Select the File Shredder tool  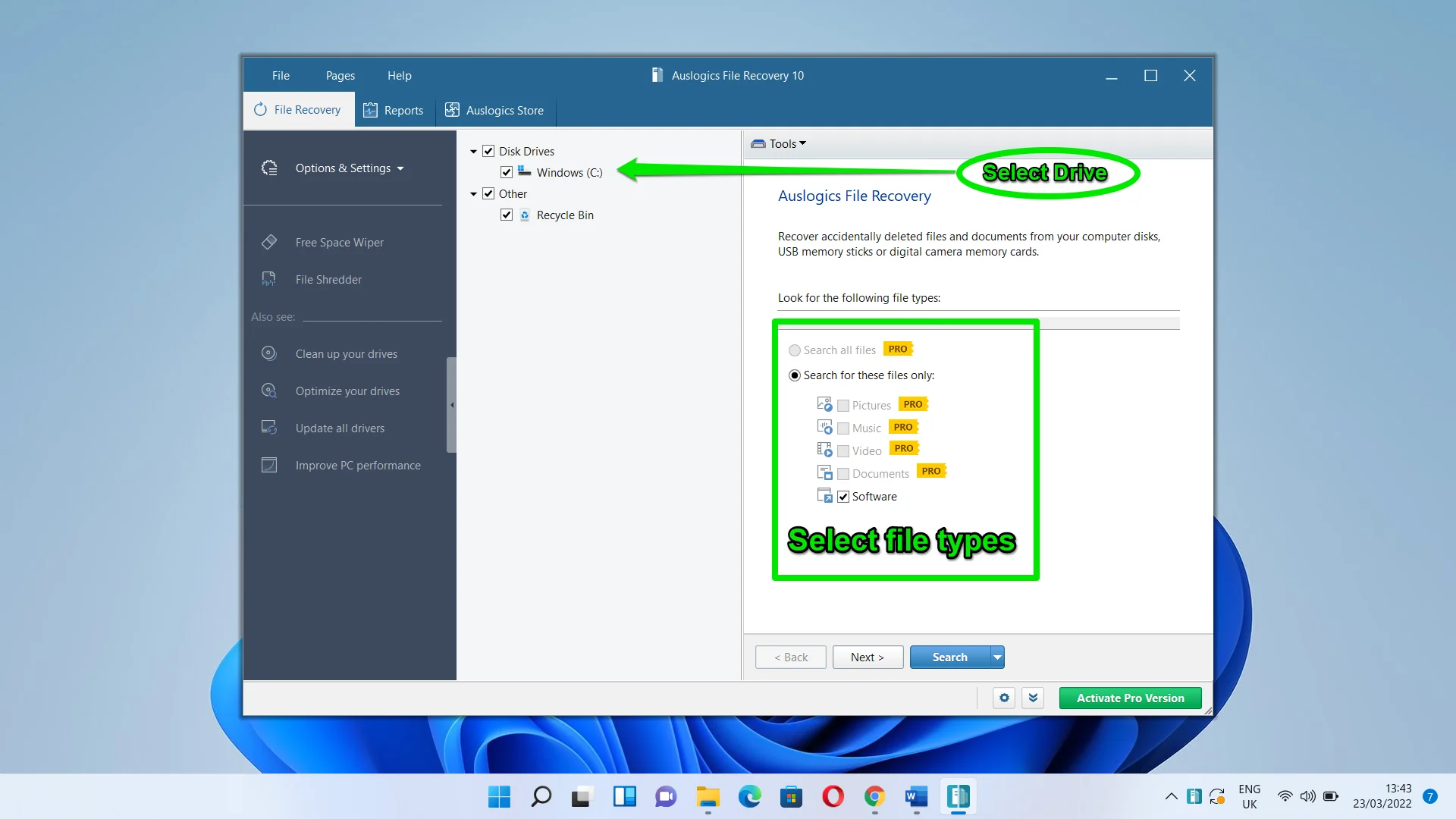point(328,279)
